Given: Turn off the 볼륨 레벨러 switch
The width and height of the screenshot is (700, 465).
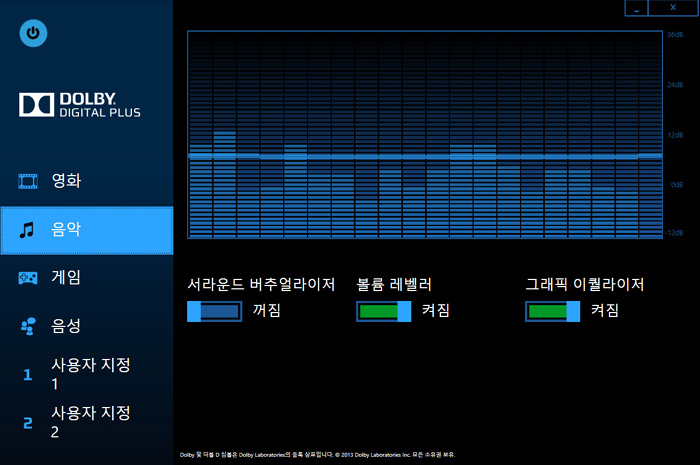Looking at the screenshot, I should click(x=383, y=311).
